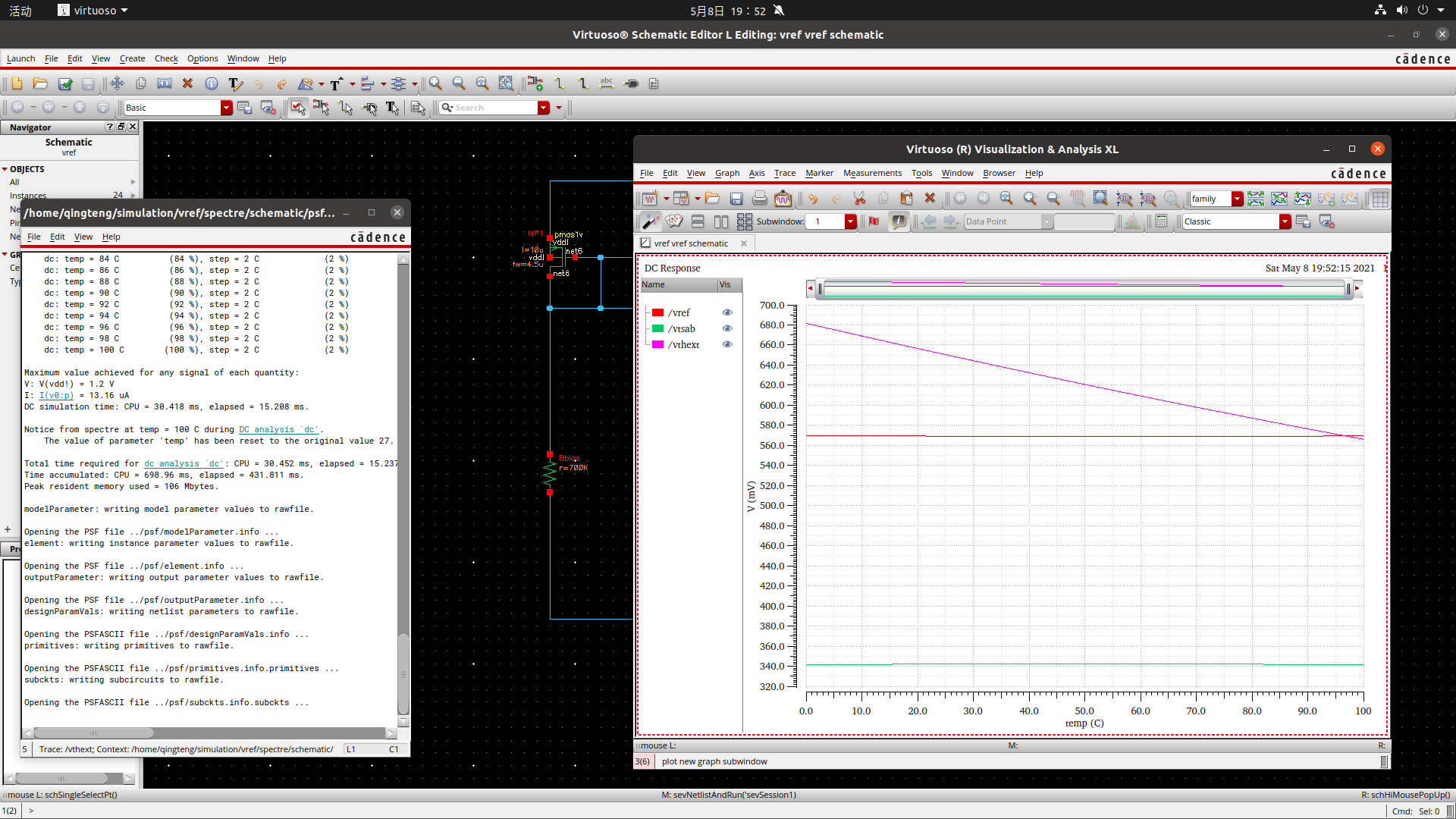Open the Data Point combo box

pos(1008,221)
